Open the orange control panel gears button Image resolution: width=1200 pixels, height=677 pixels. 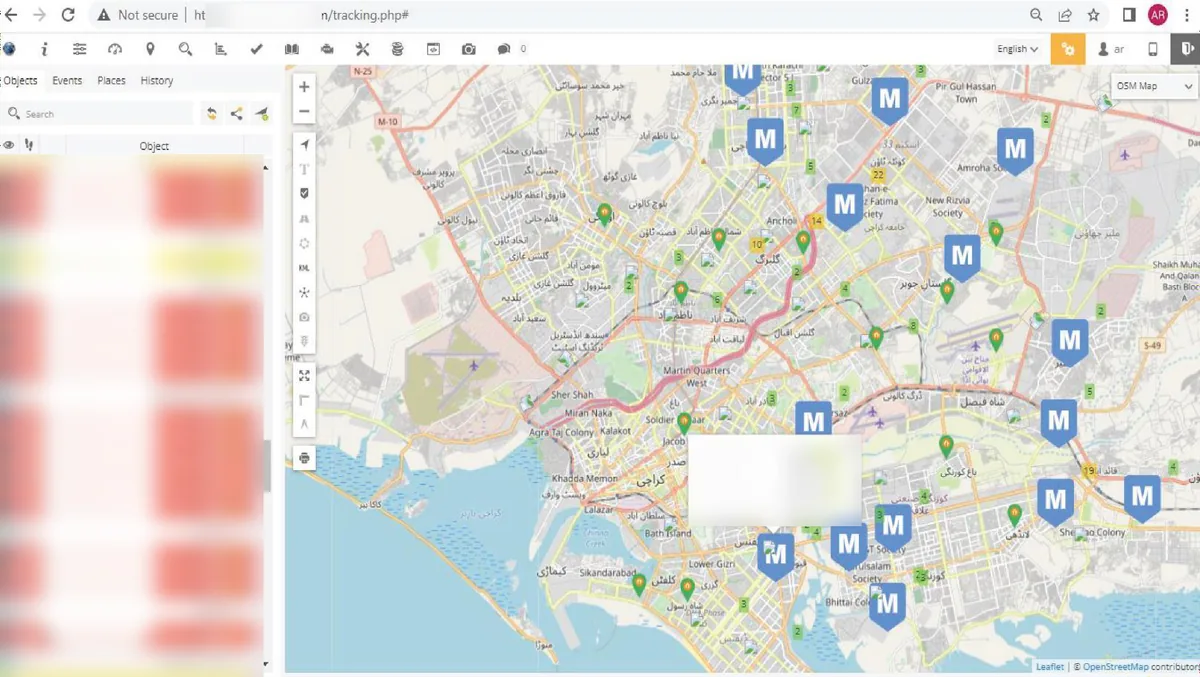click(x=1068, y=49)
